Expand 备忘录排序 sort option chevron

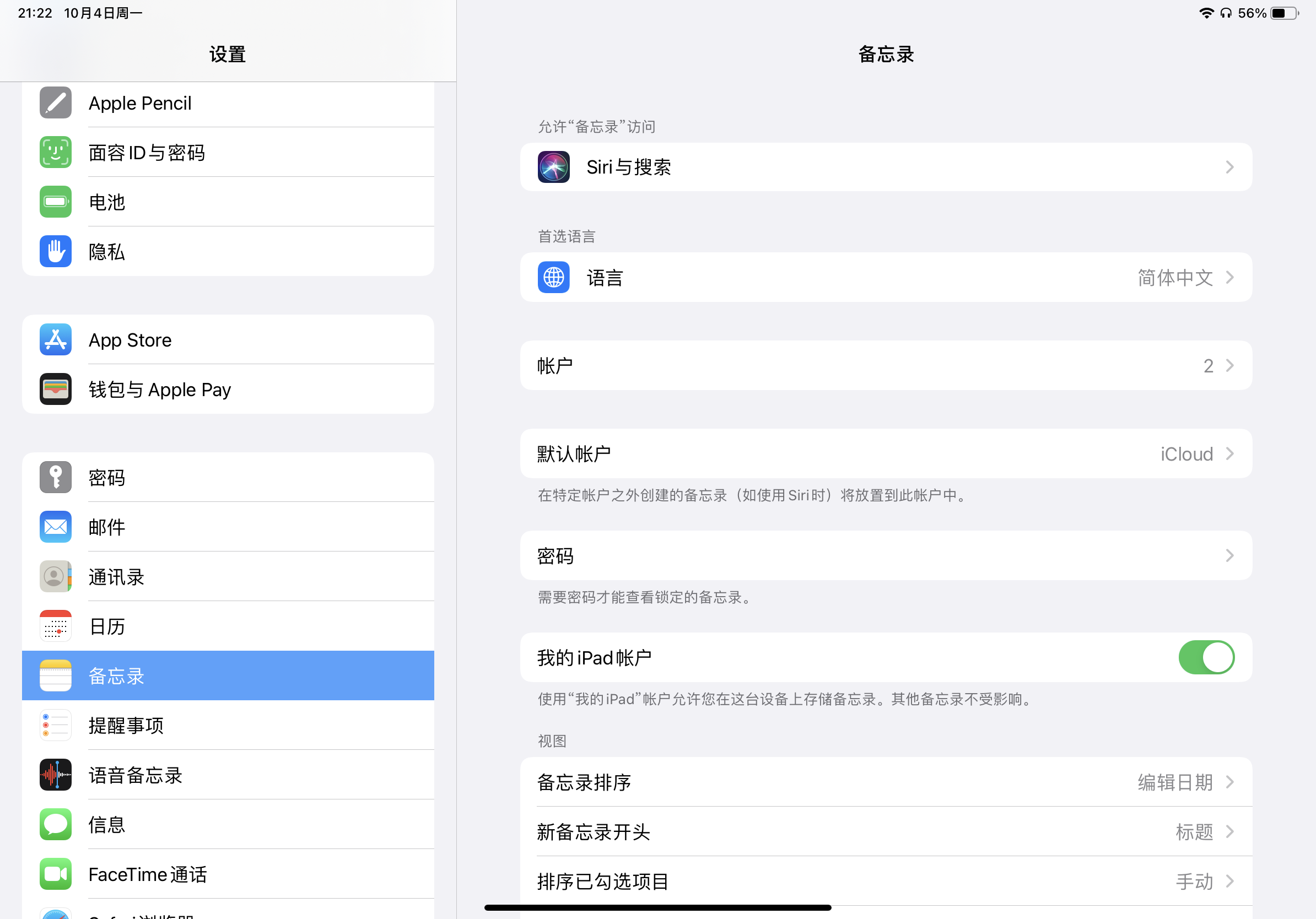click(1229, 782)
